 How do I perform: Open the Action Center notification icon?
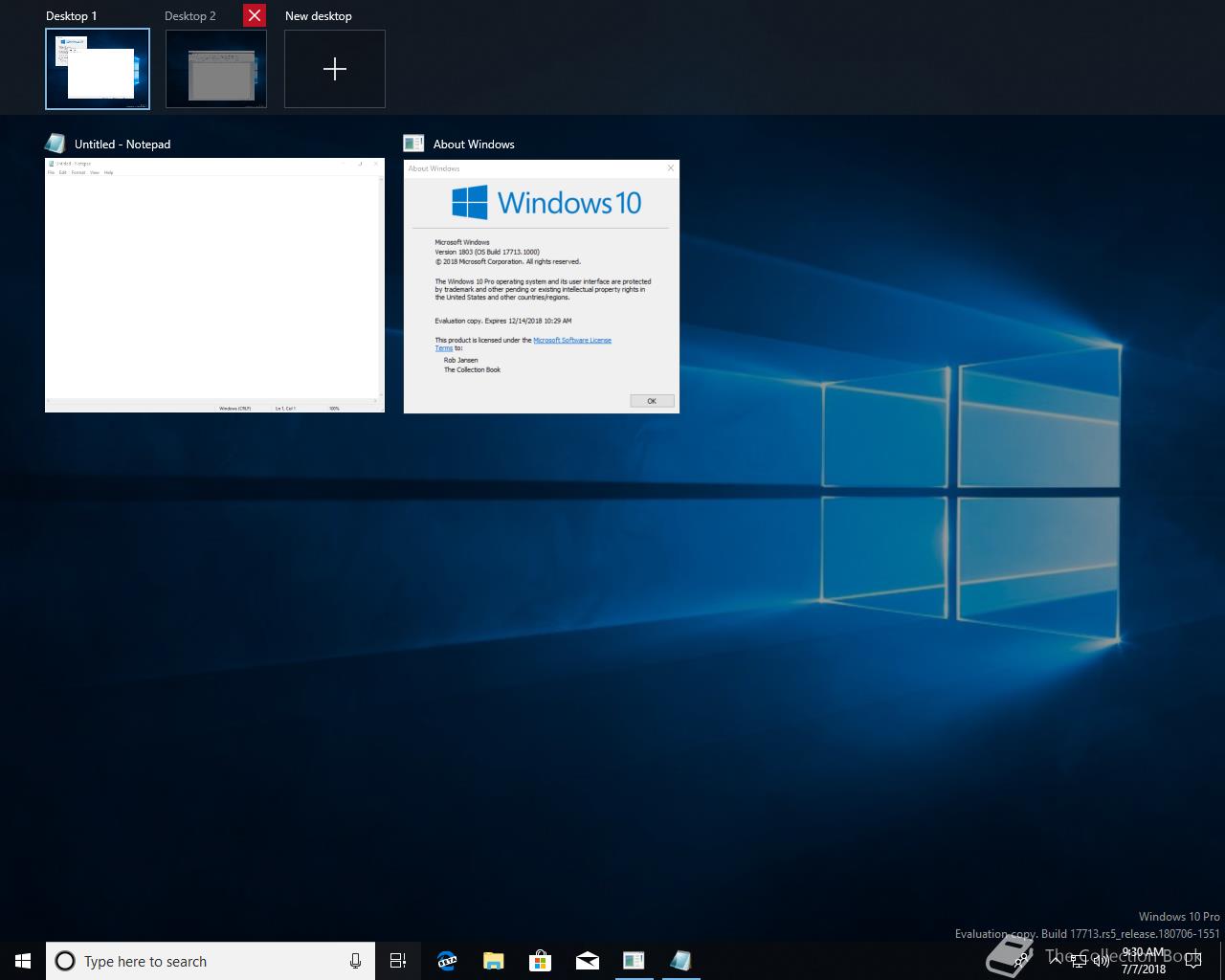(1192, 961)
